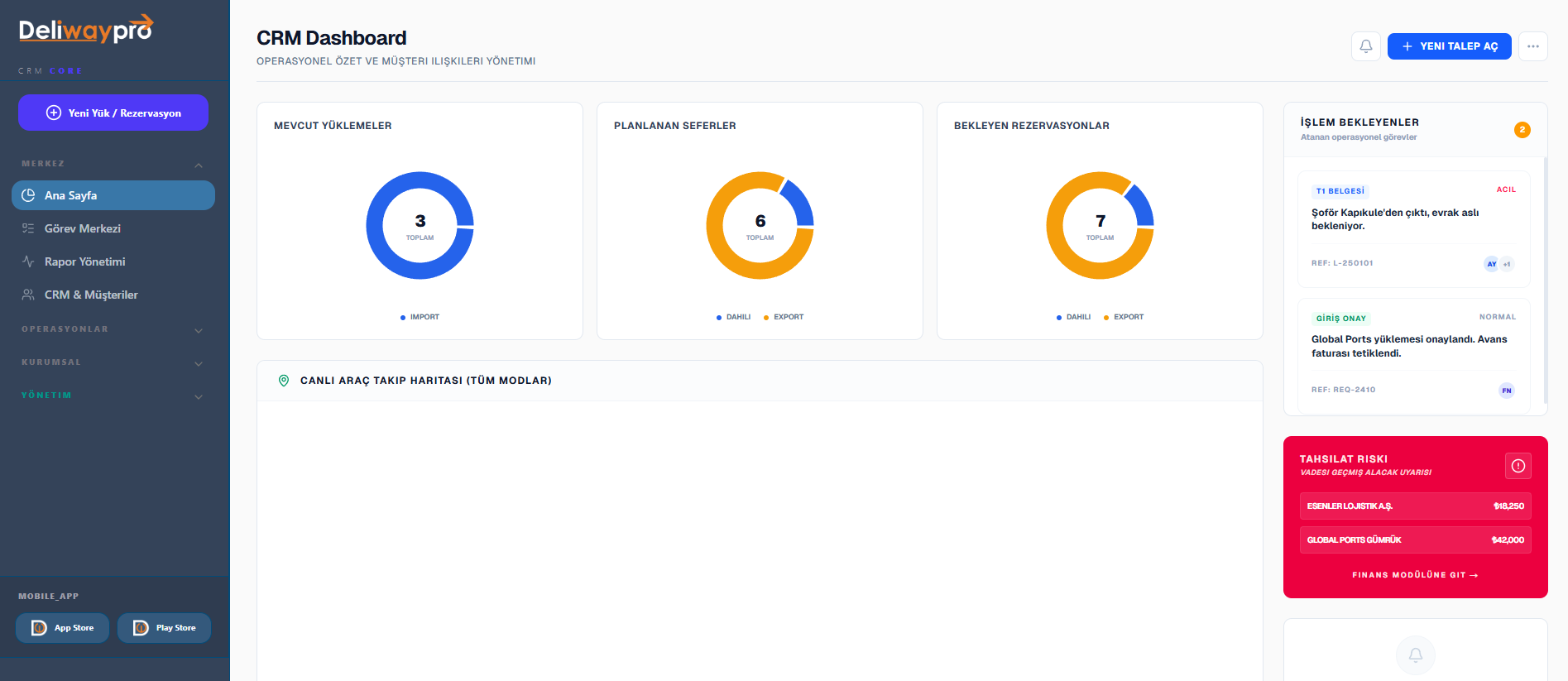Click the bell icon in bottom right card
The width and height of the screenshot is (1568, 681).
[x=1416, y=655]
